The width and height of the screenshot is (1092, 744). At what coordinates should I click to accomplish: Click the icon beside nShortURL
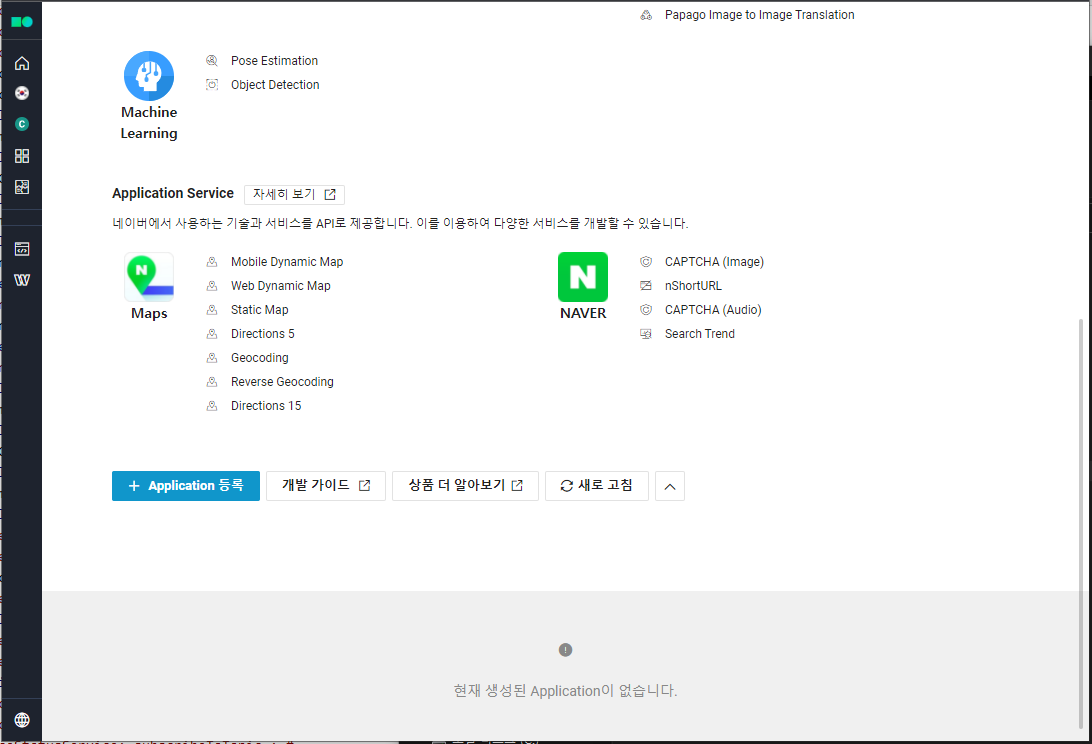tap(646, 286)
